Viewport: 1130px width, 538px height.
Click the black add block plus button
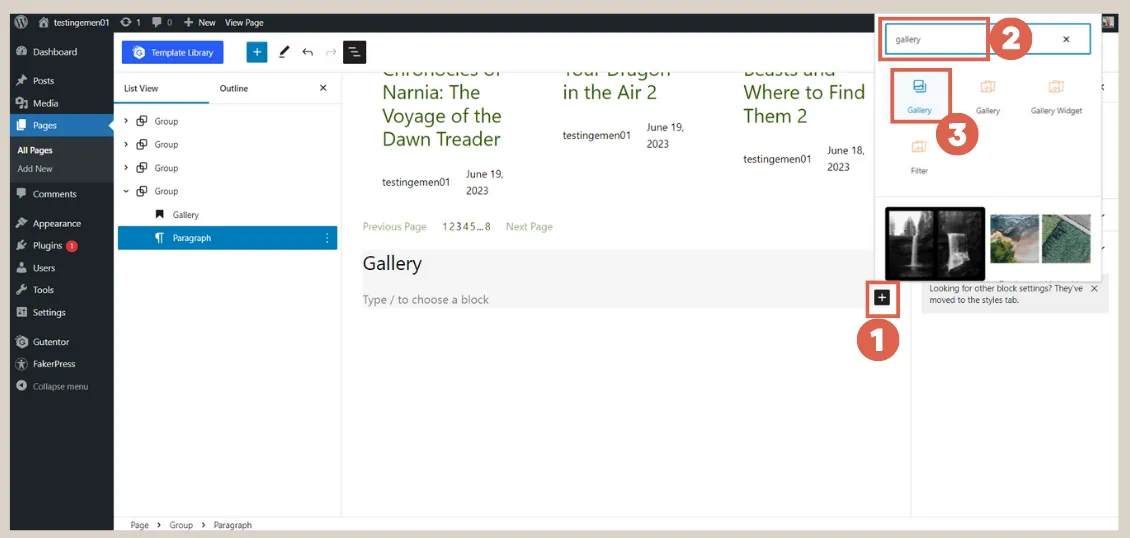pos(883,297)
